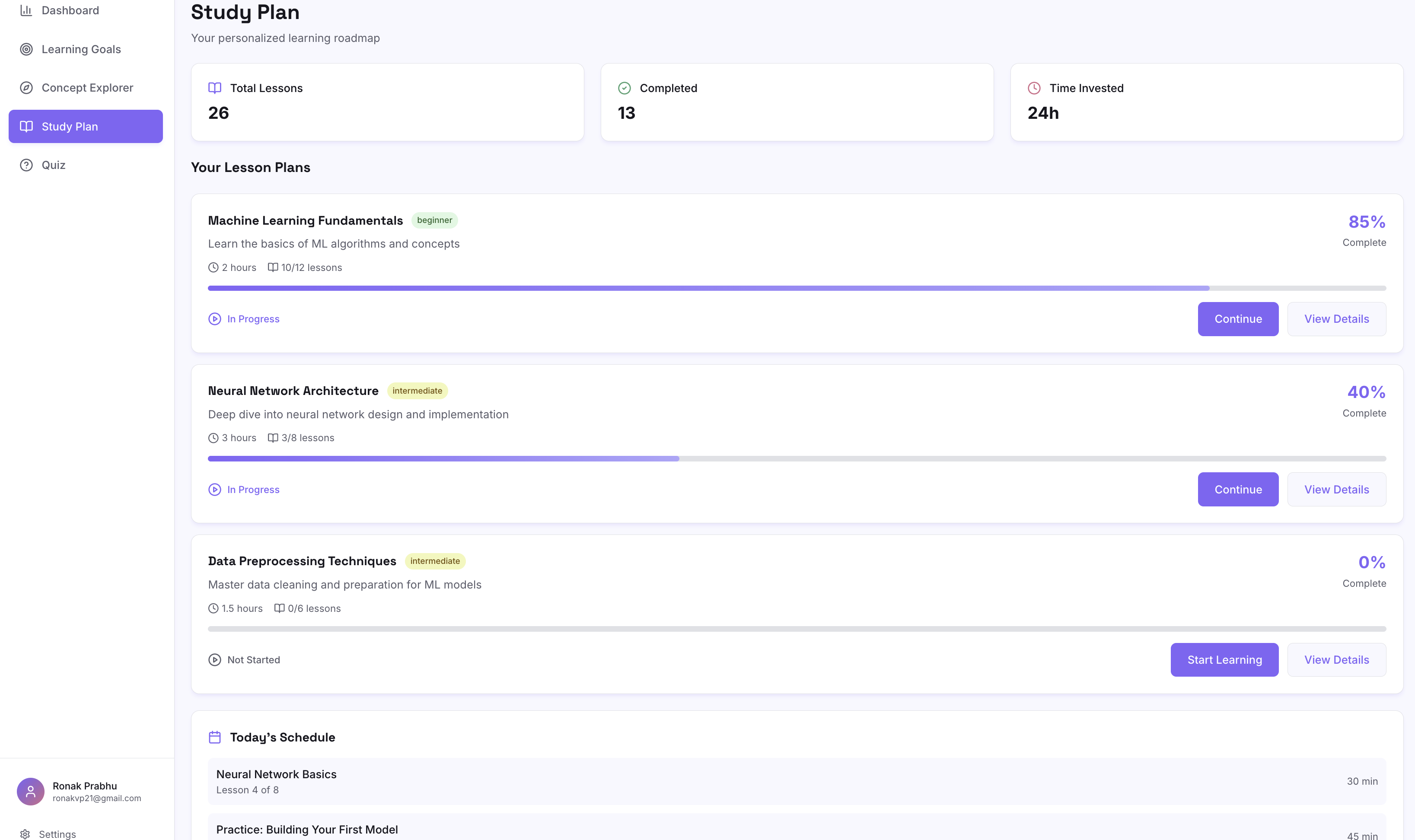
Task: Click the Learning Goals target icon
Action: click(26, 49)
